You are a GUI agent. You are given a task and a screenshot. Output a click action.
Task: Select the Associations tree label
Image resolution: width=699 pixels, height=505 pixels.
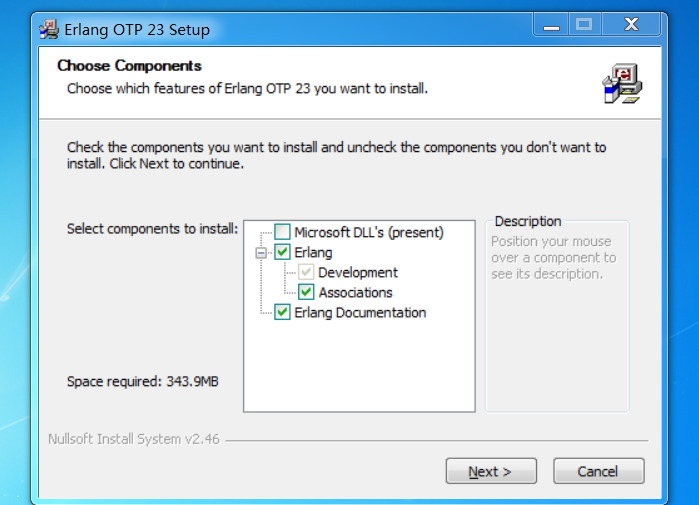[x=355, y=292]
